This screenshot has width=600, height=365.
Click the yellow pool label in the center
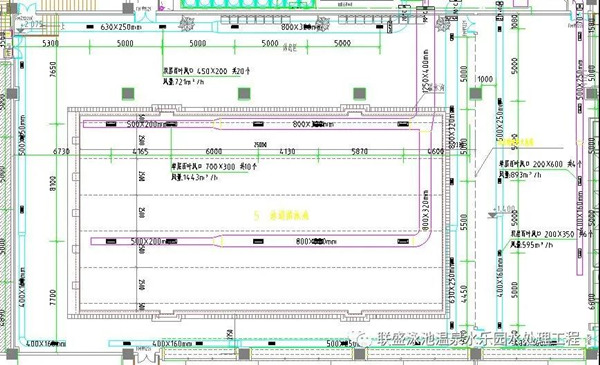click(282, 215)
